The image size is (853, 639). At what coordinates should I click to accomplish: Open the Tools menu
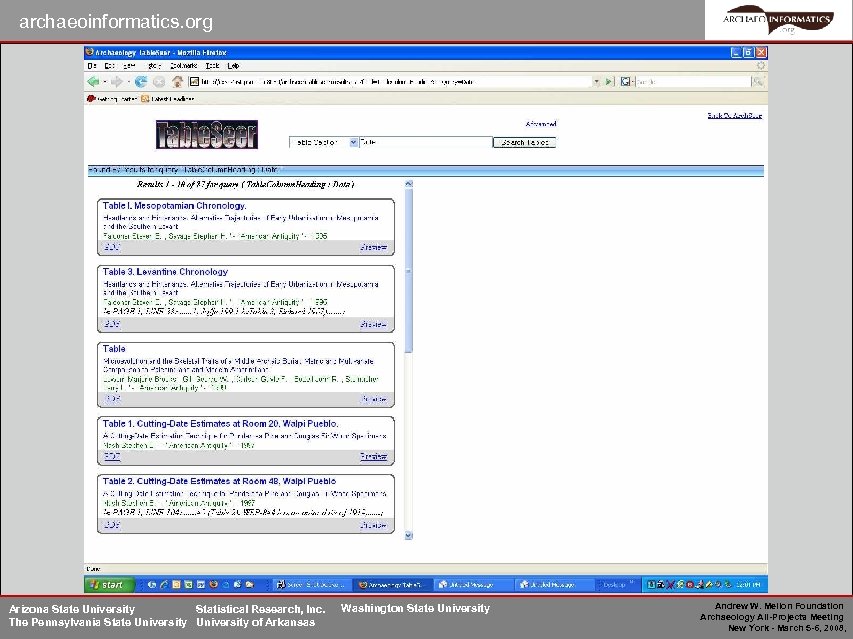tap(212, 66)
